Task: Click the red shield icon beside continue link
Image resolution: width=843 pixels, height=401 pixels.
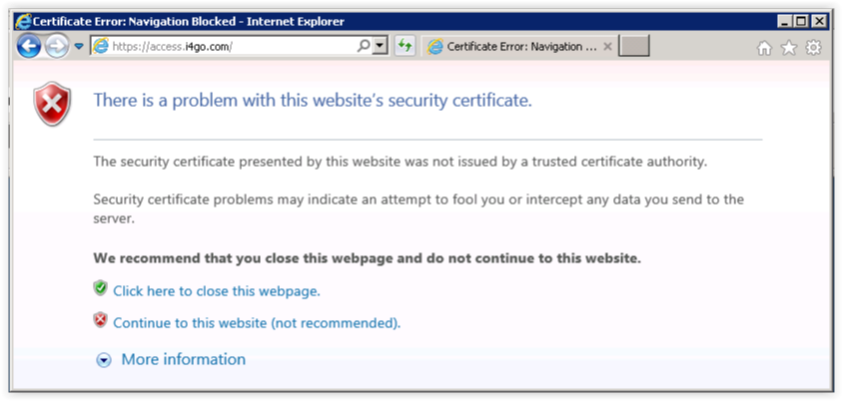Action: [x=100, y=320]
